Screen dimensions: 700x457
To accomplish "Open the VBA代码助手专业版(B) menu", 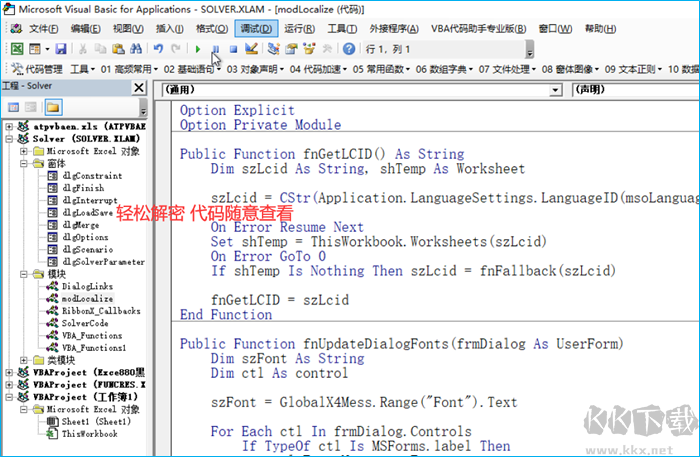I will point(479,29).
